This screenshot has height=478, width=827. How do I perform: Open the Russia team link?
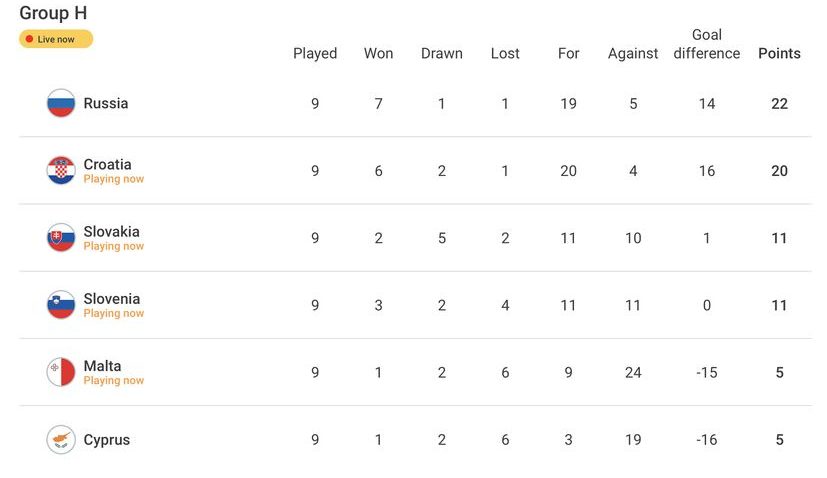pos(106,103)
